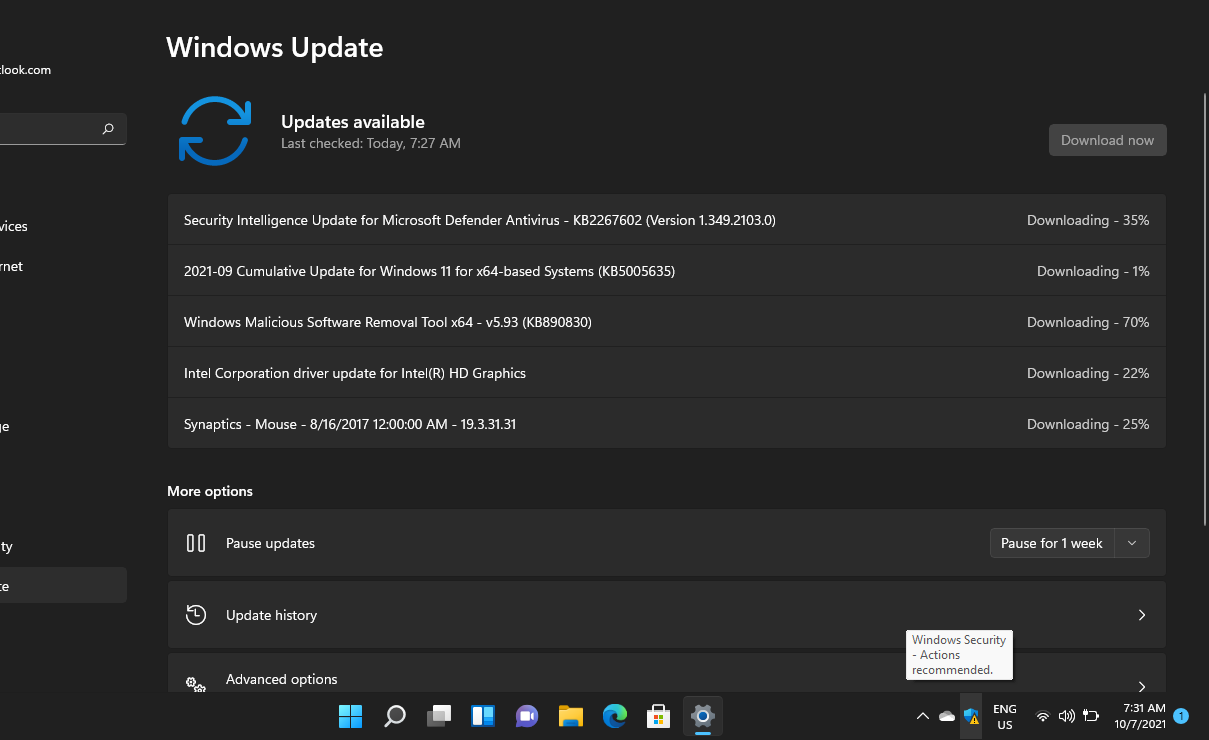Screen dimensions: 1209x740
Task: Click the 'More options' heading
Action: point(210,491)
